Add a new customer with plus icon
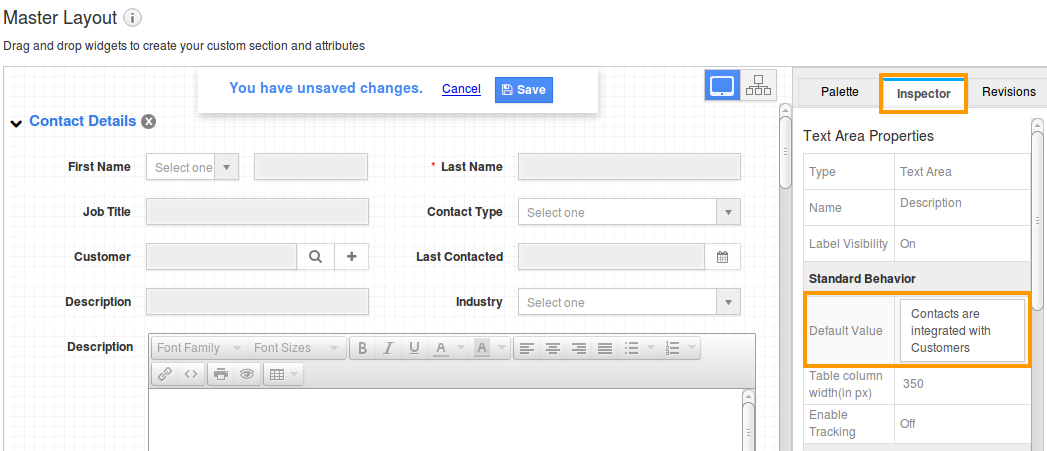Screen dimensions: 1047x451 (x=351, y=257)
